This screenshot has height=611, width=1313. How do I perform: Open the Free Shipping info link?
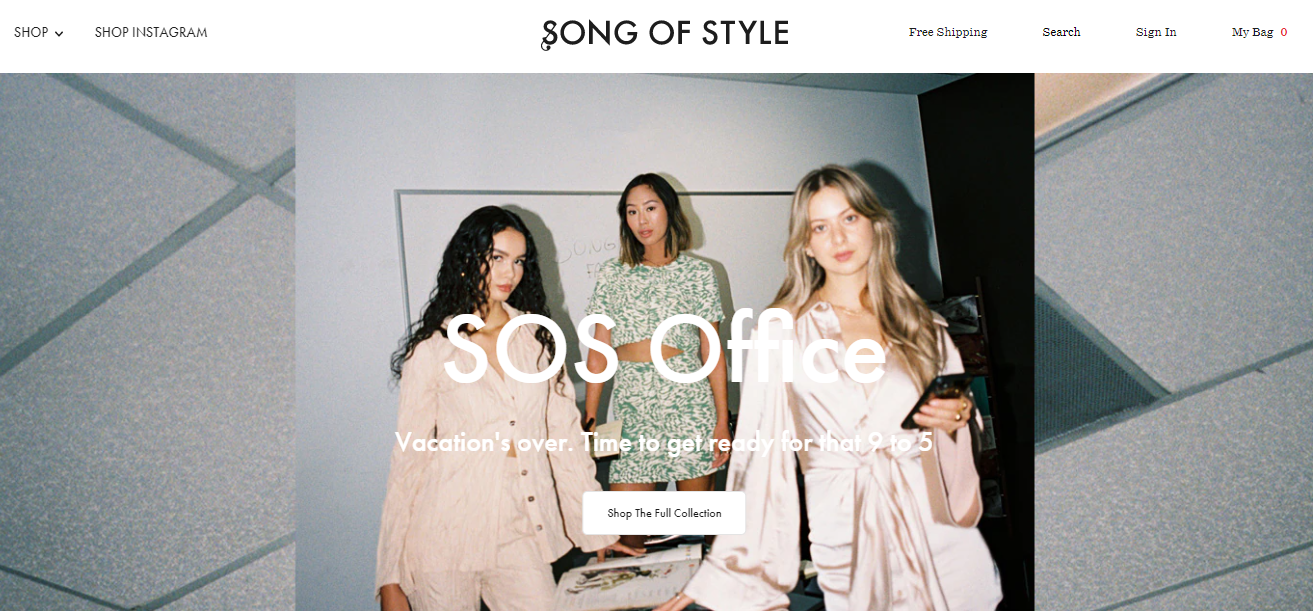point(948,32)
